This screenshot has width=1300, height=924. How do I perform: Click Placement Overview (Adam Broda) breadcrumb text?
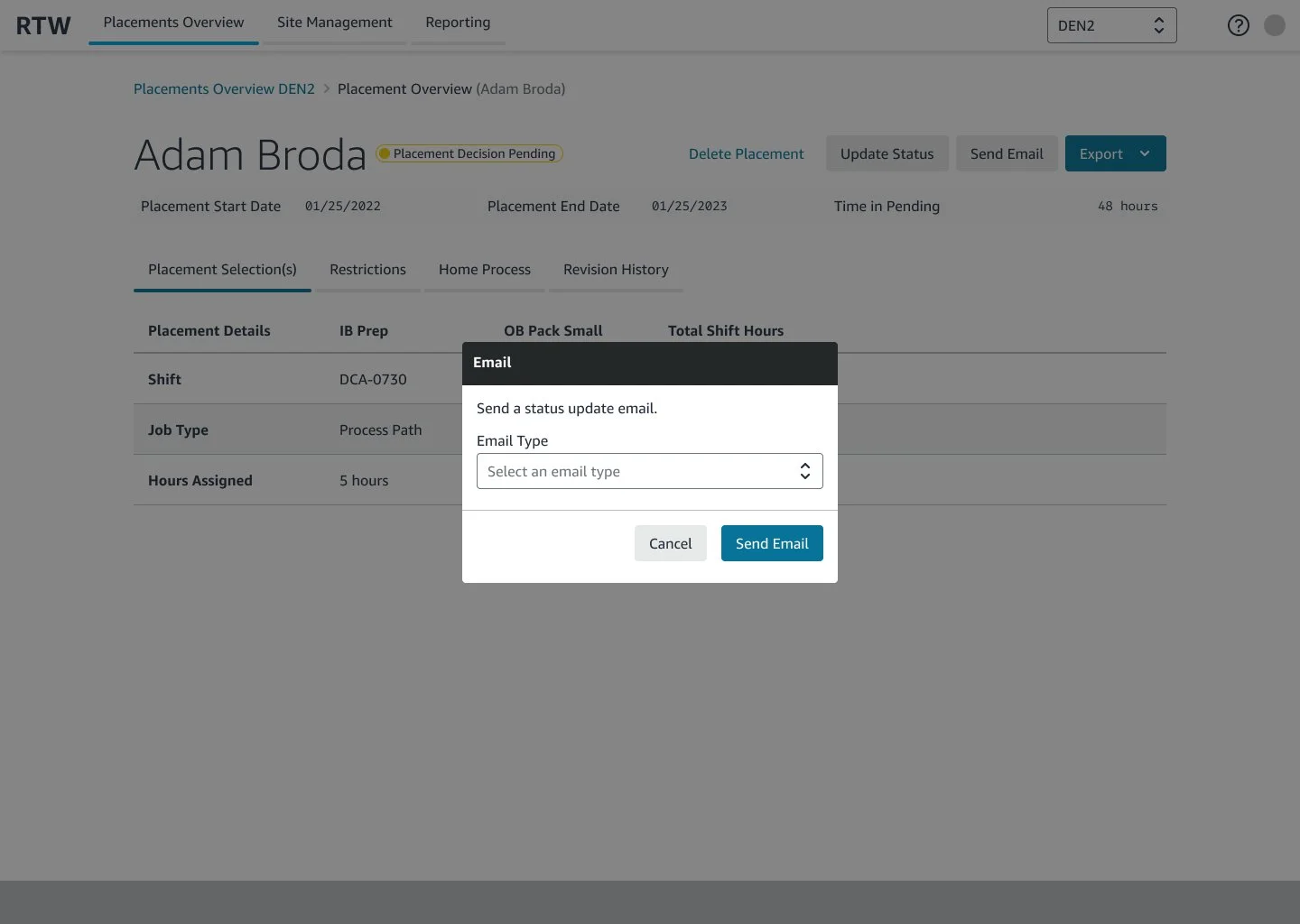(x=451, y=89)
